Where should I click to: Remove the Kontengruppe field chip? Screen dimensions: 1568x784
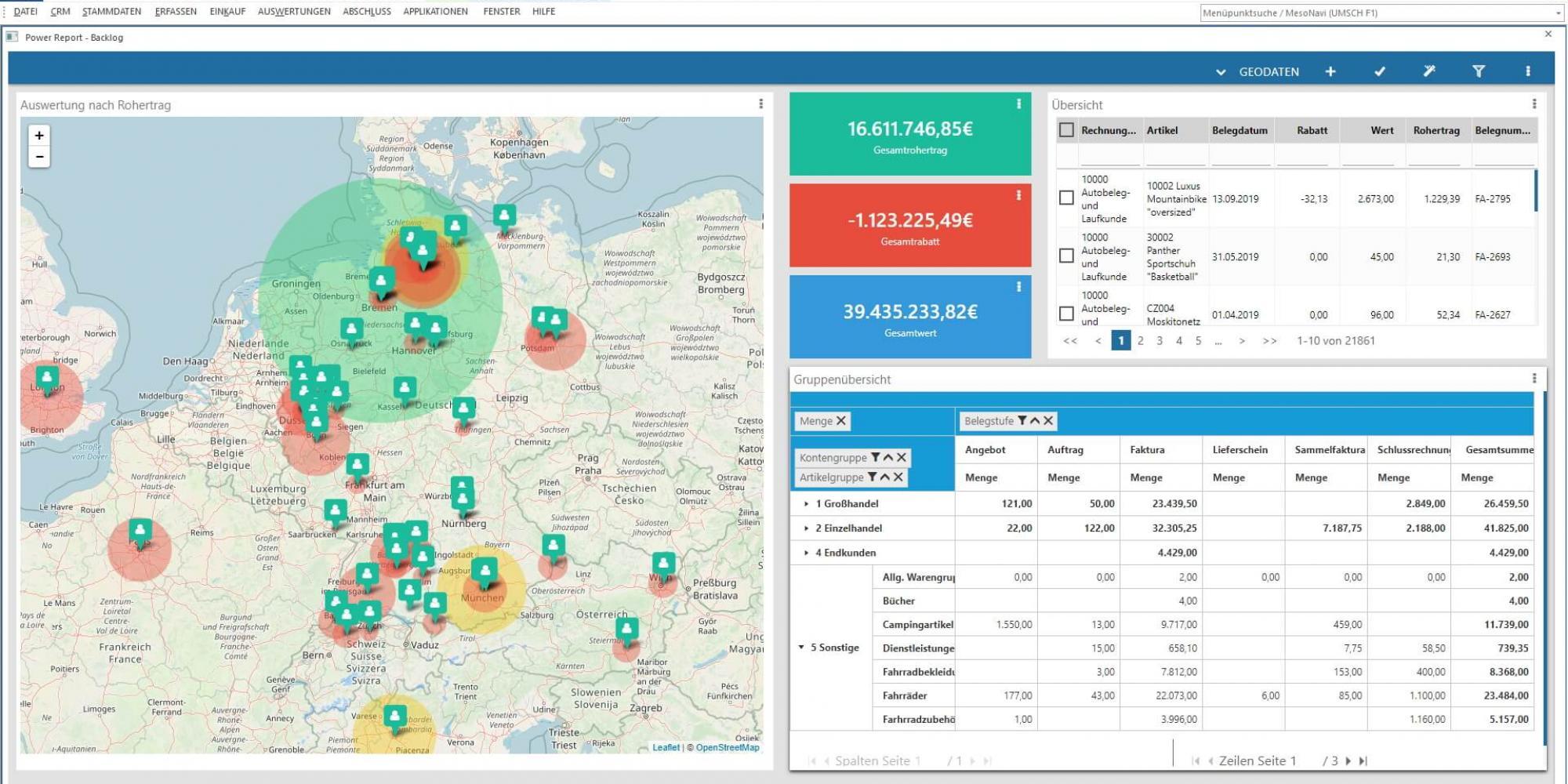(902, 457)
